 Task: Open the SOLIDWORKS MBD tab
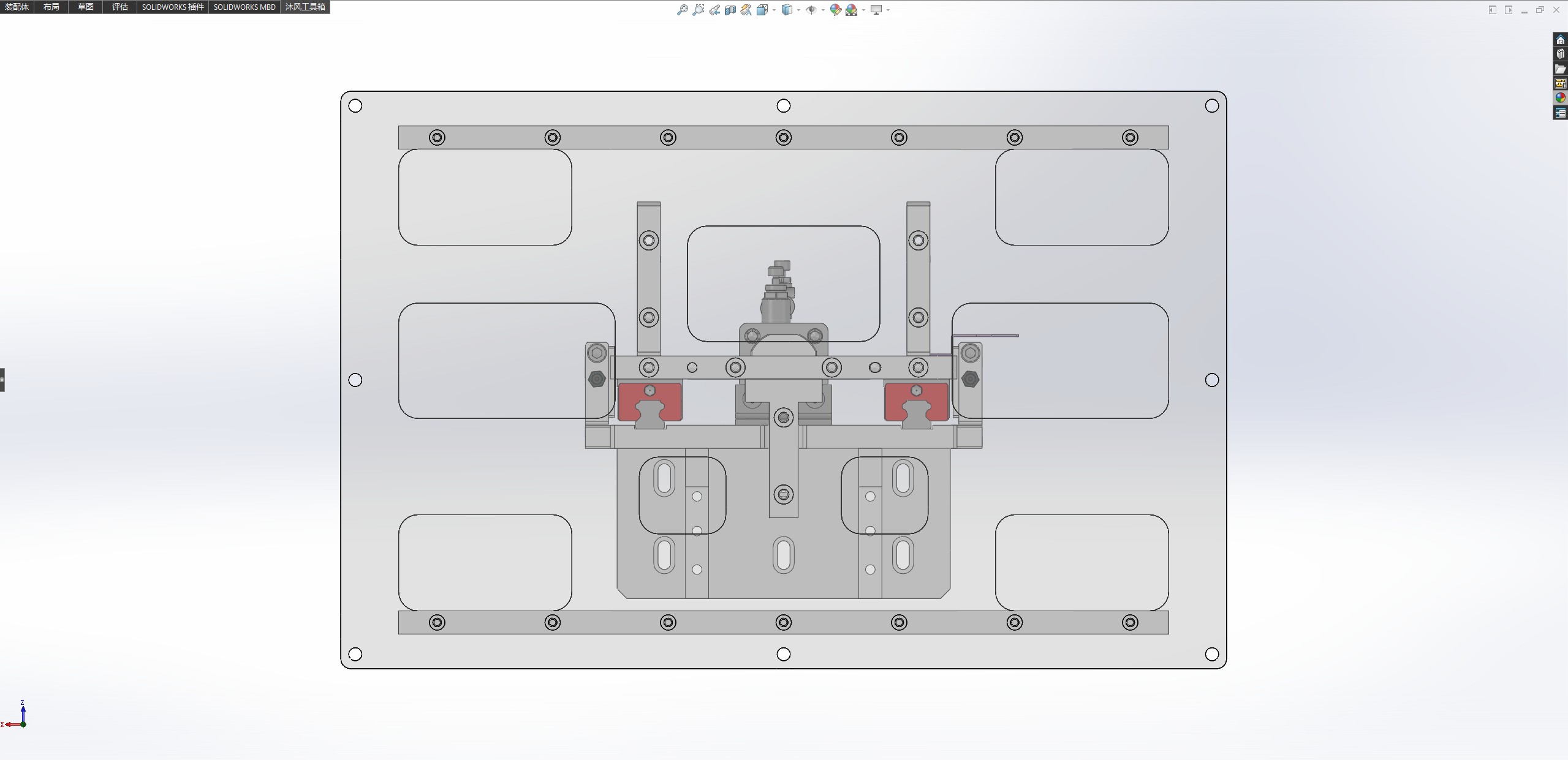pos(244,7)
